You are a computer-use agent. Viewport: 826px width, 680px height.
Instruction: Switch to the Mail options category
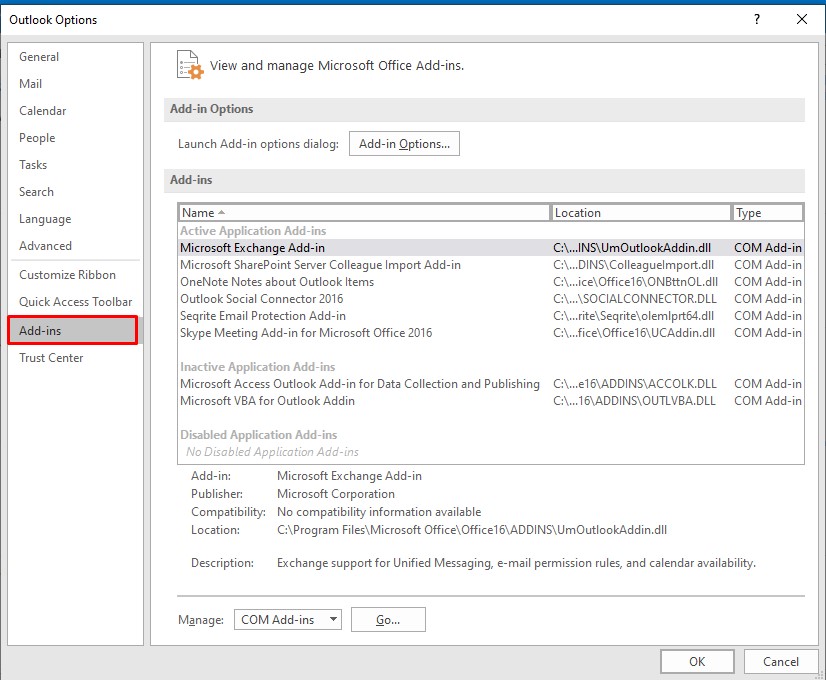[x=31, y=84]
